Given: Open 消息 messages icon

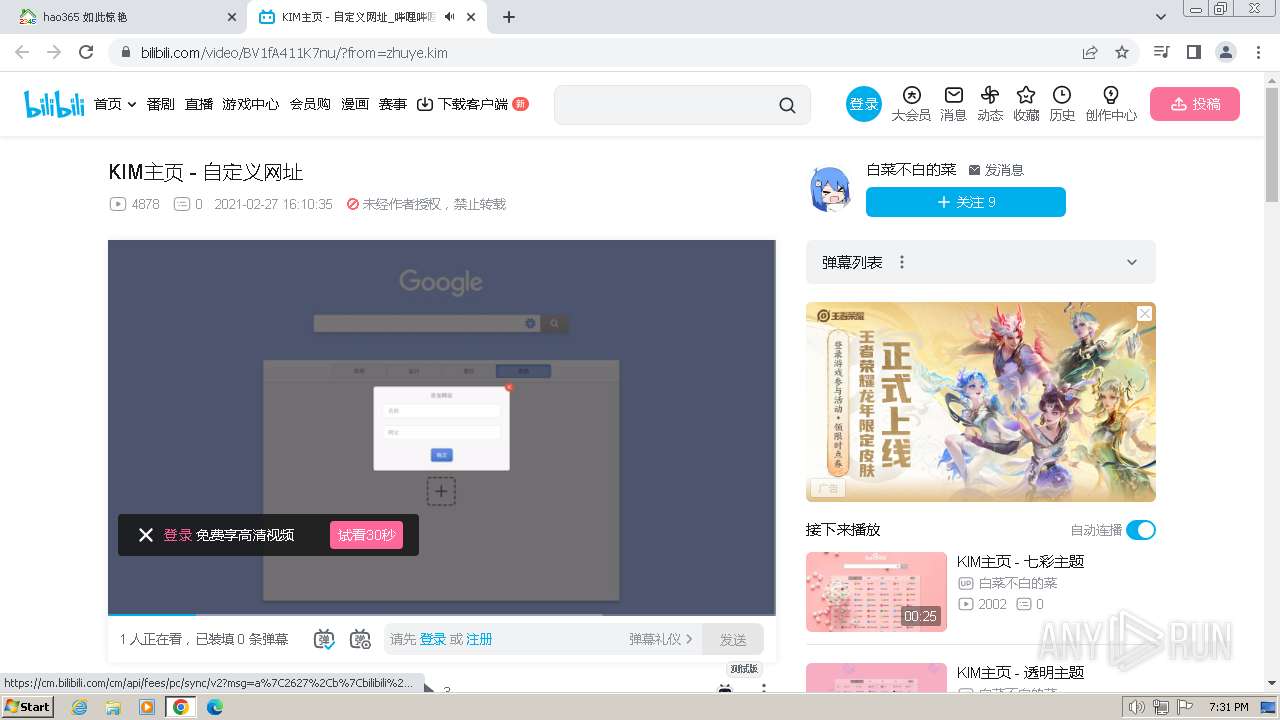Looking at the screenshot, I should point(954,104).
